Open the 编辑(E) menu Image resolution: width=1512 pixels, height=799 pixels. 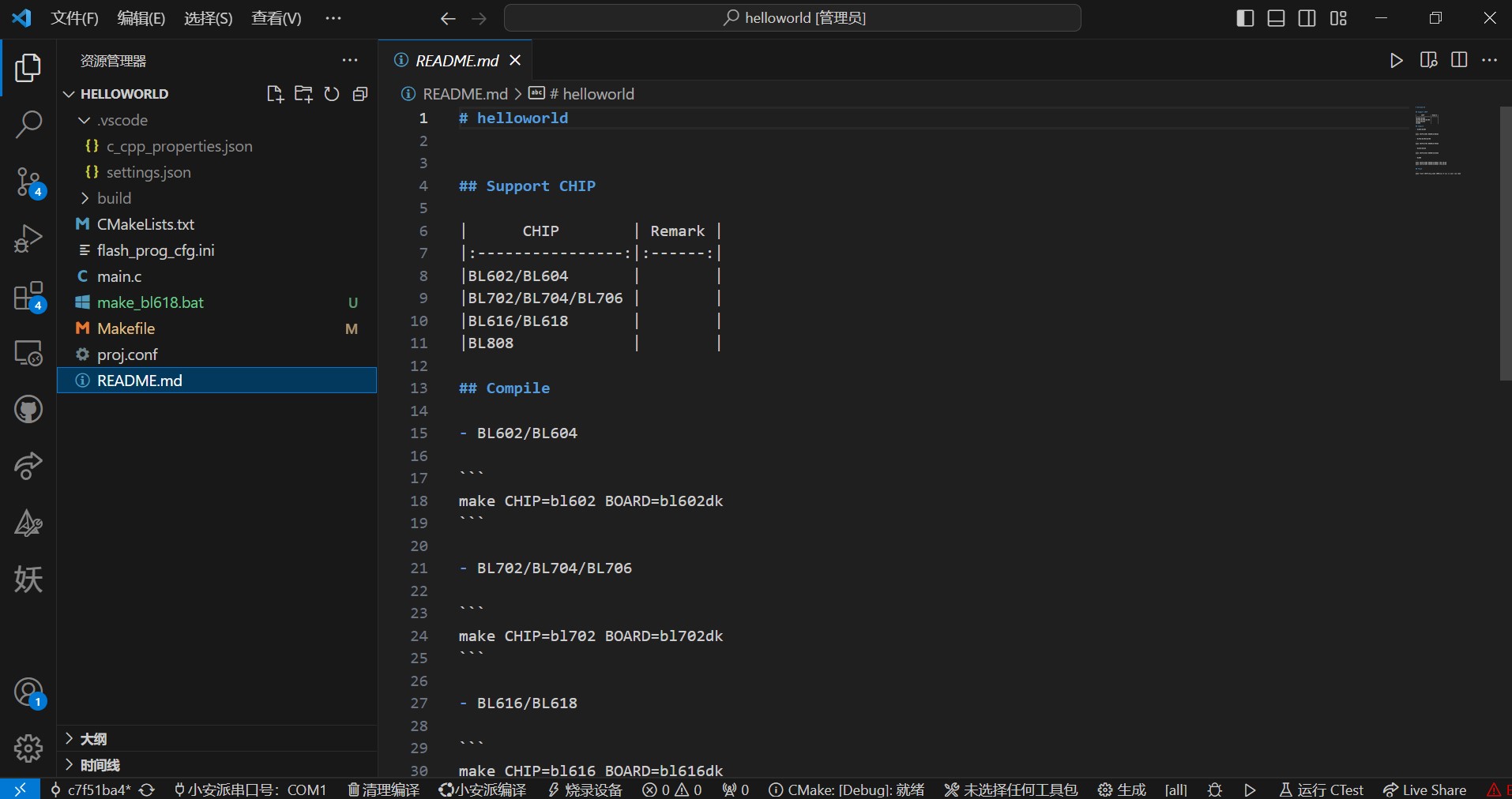click(141, 18)
